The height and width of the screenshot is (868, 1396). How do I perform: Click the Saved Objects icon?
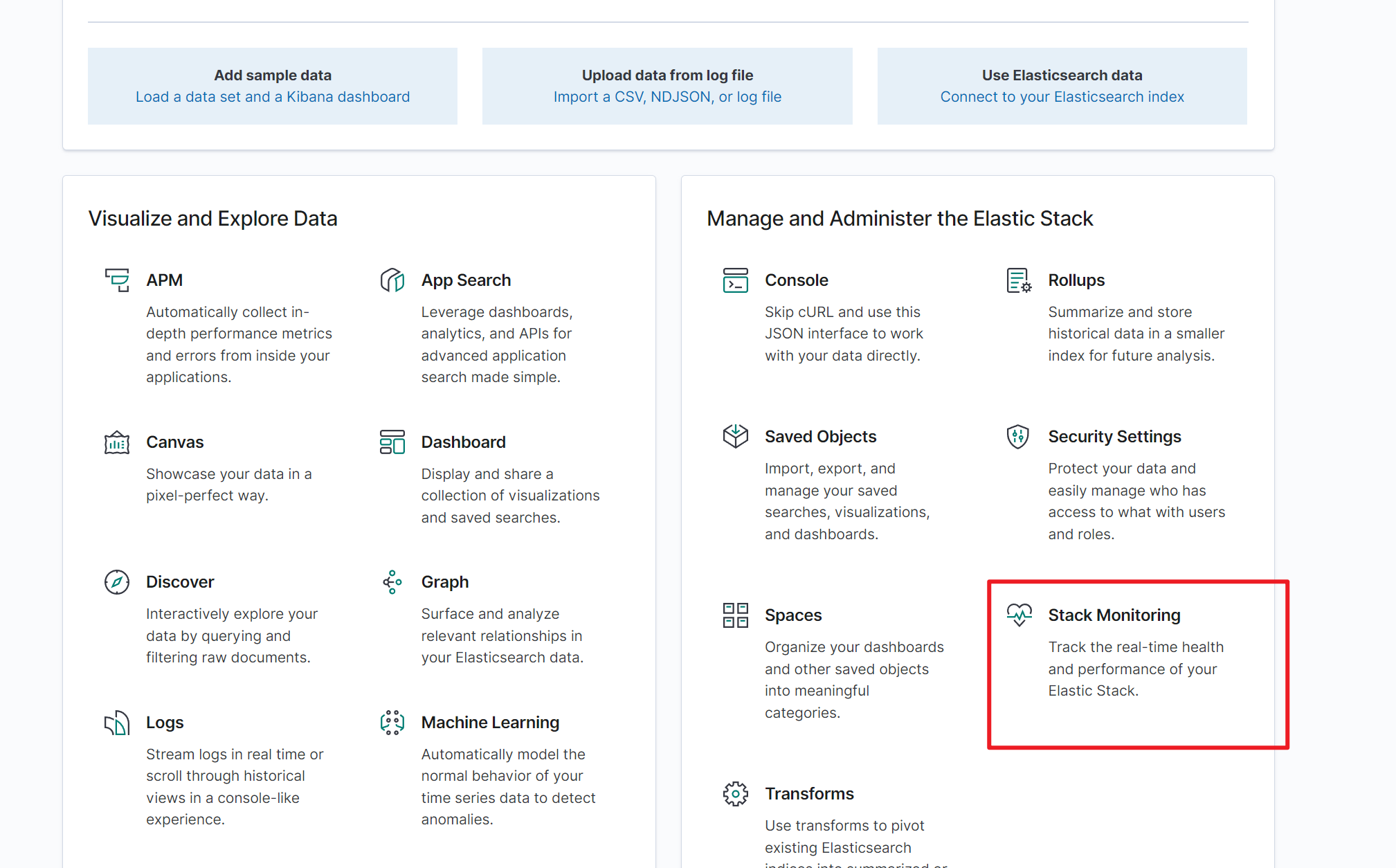[x=735, y=436]
